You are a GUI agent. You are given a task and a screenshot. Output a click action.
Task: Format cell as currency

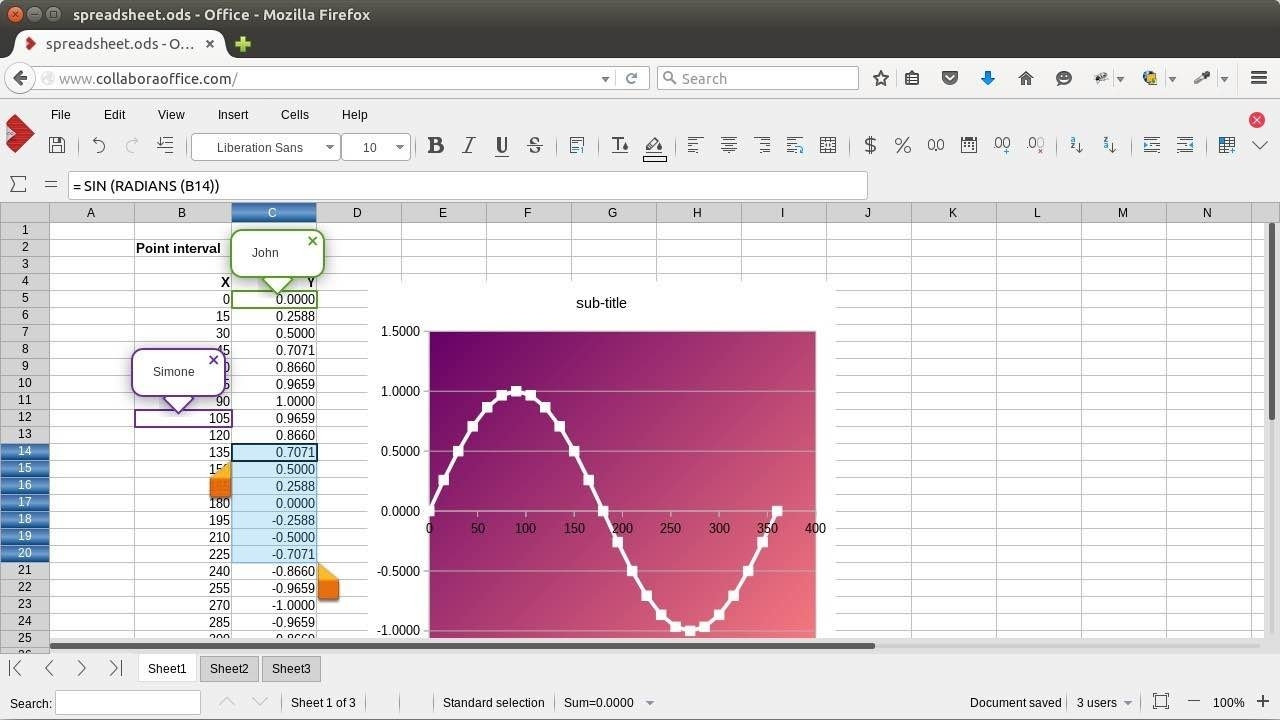(x=870, y=146)
